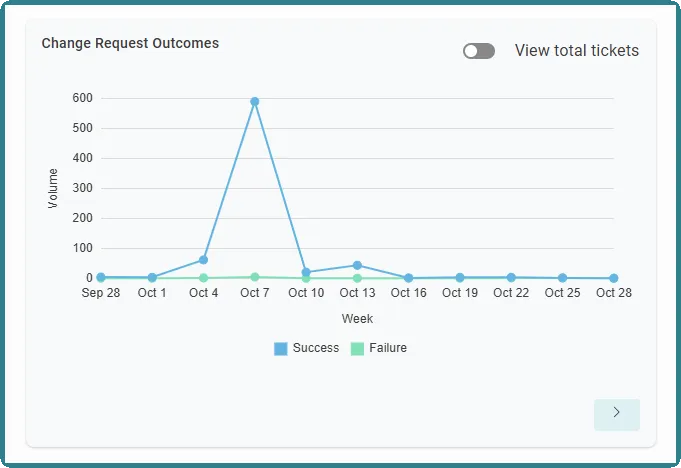Select the Oct 25 Success data point

(562, 278)
